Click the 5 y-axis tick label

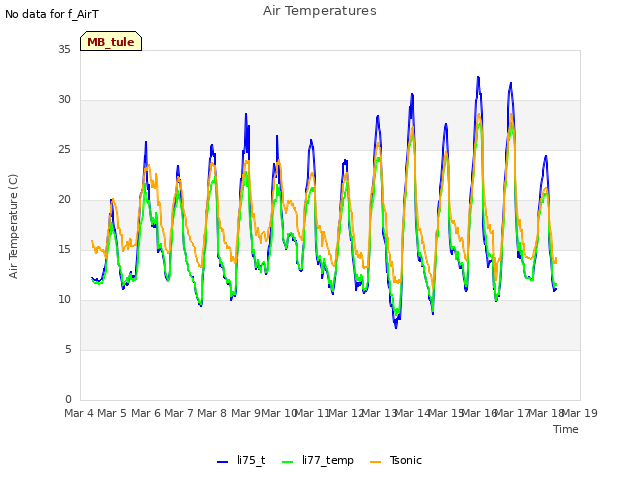(68, 349)
